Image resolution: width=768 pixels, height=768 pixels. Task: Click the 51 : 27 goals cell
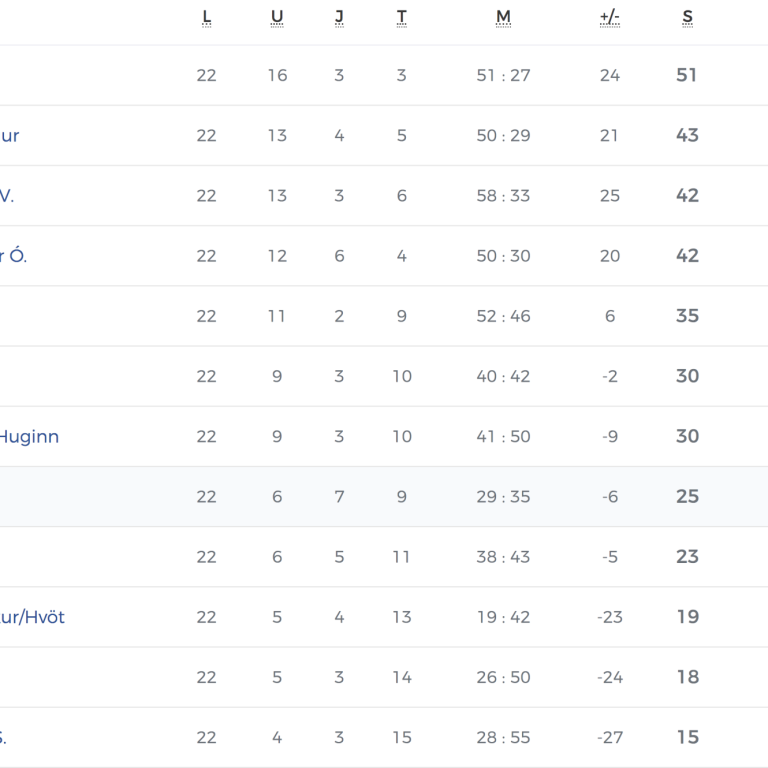click(503, 75)
